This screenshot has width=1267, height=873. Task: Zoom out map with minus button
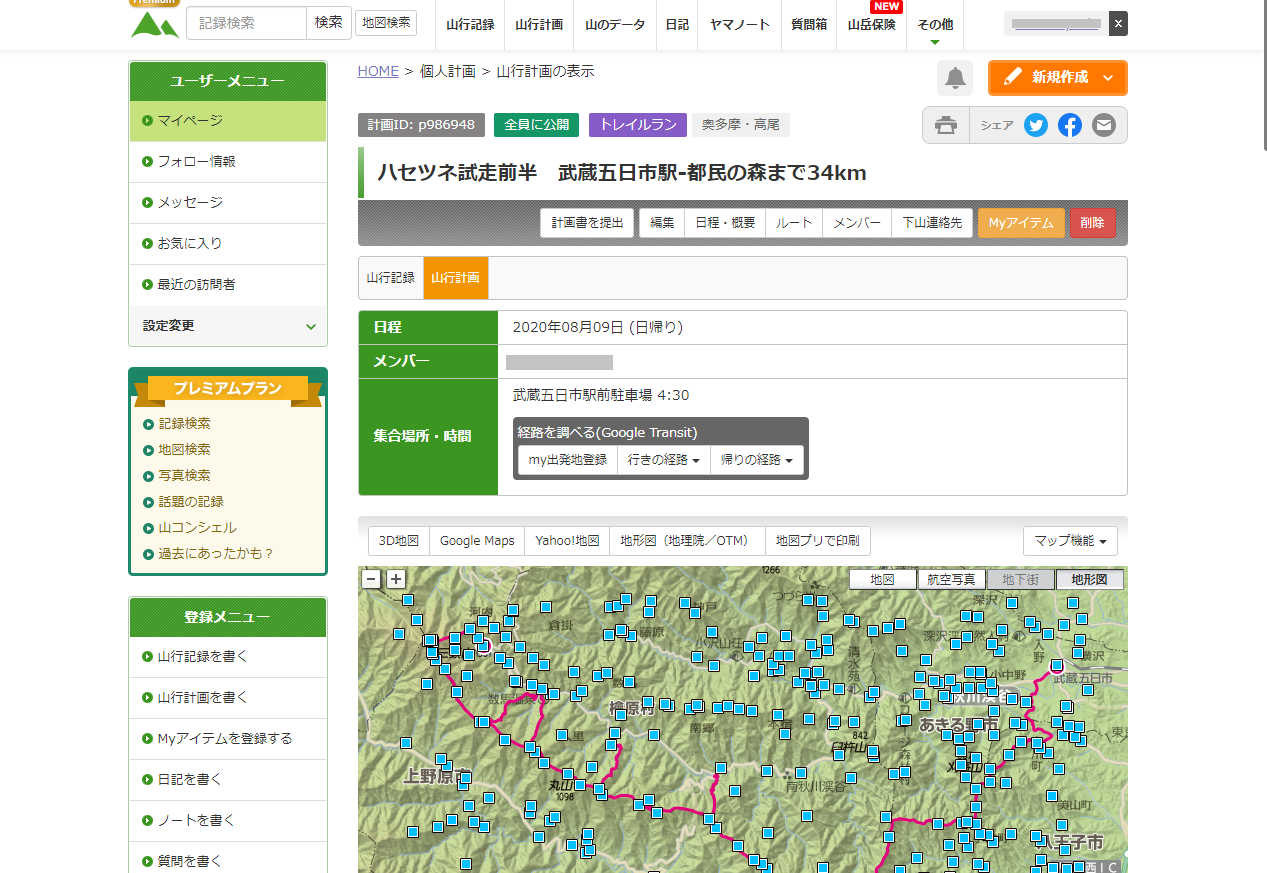tap(371, 579)
